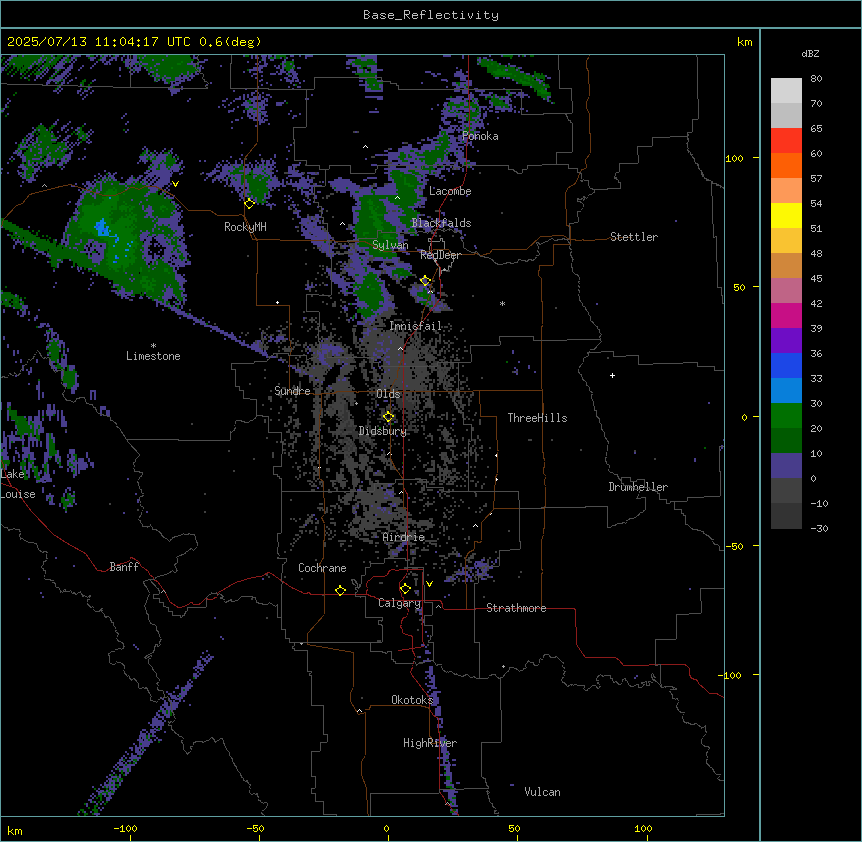Click the Okotoks label
The height and width of the screenshot is (842, 862).
coord(412,700)
